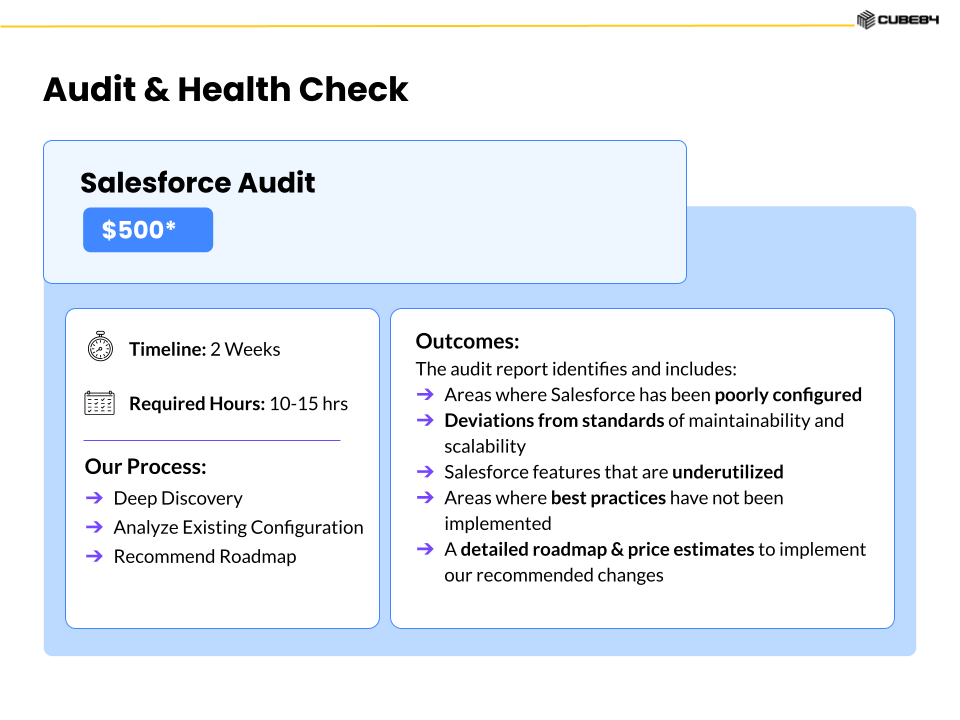Select the Audit & Health Check title
960x720 pixels.
[x=225, y=89]
